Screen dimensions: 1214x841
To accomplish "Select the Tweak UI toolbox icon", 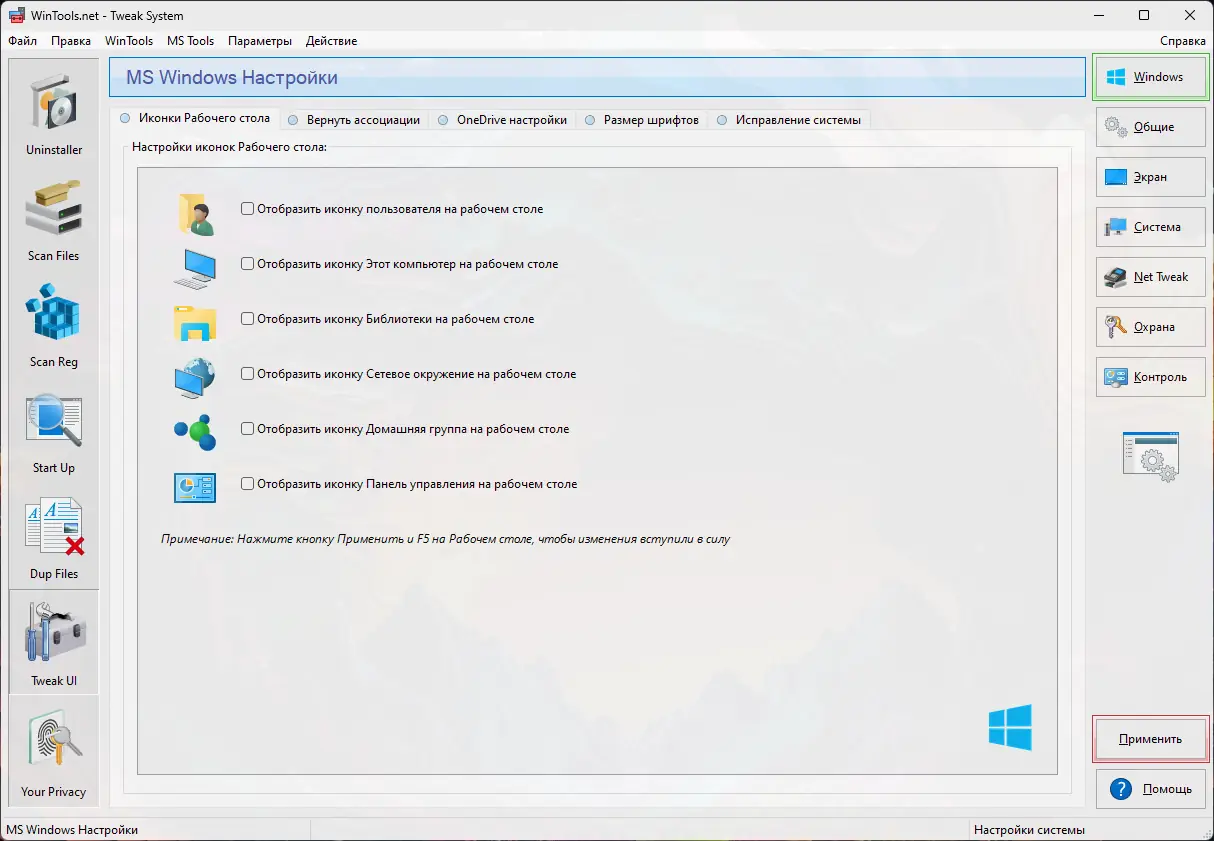I will point(54,632).
